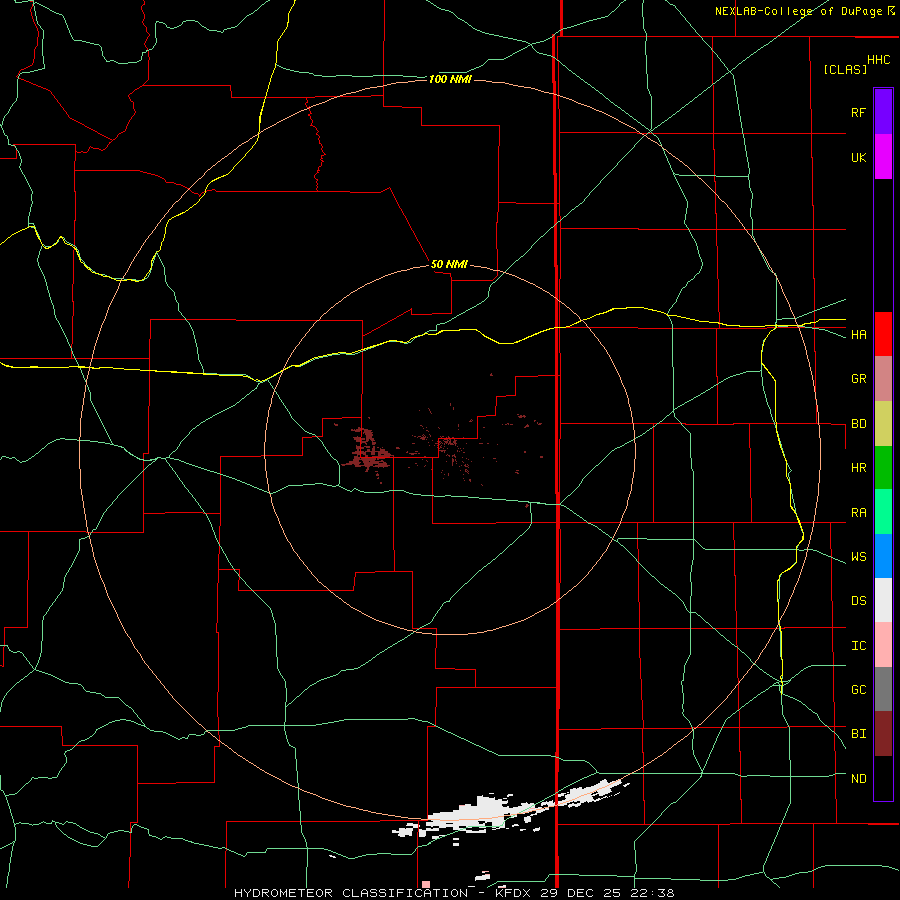Image resolution: width=900 pixels, height=900 pixels.
Task: Select the GC gray legend swatch
Action: pos(883,689)
